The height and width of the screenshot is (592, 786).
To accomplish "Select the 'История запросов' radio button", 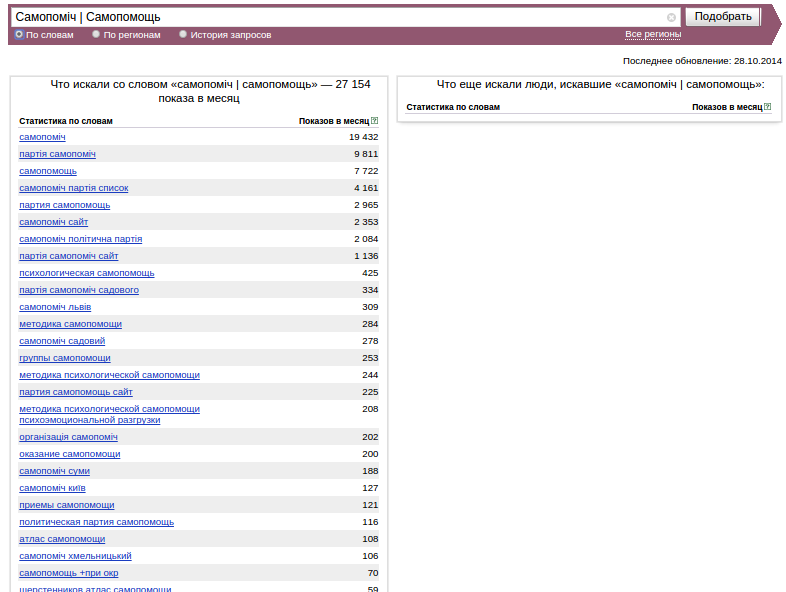I will (183, 34).
